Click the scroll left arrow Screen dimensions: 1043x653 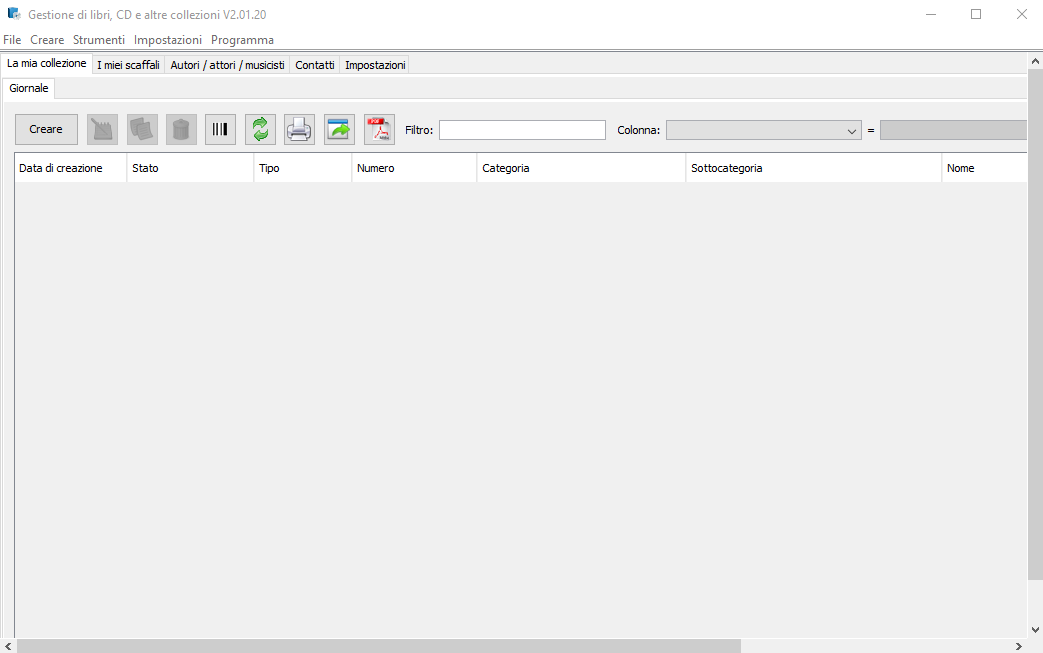tap(8, 646)
